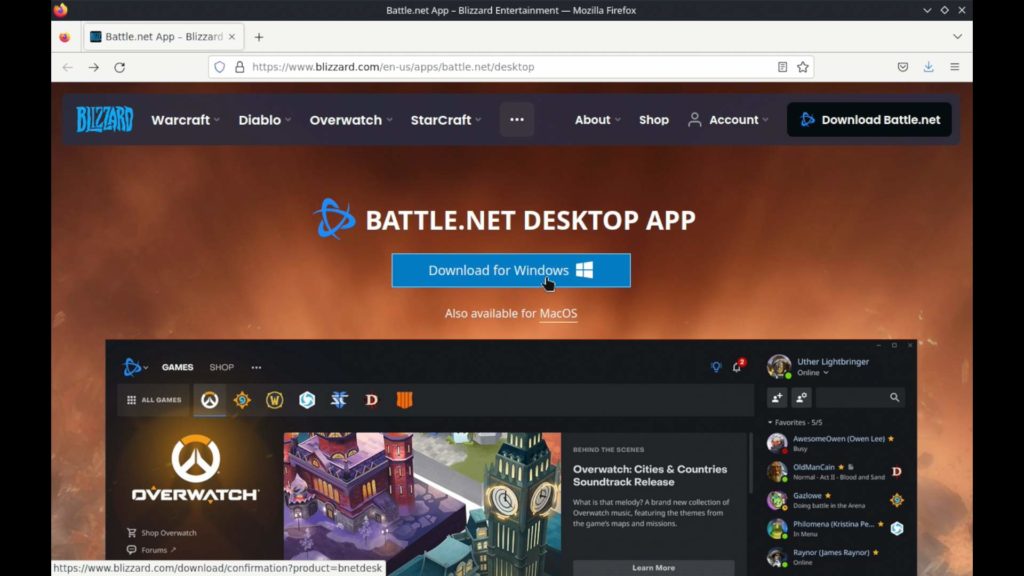The image size is (1024, 576).
Task: Click Uther Lightbringer profile avatar
Action: tap(778, 366)
